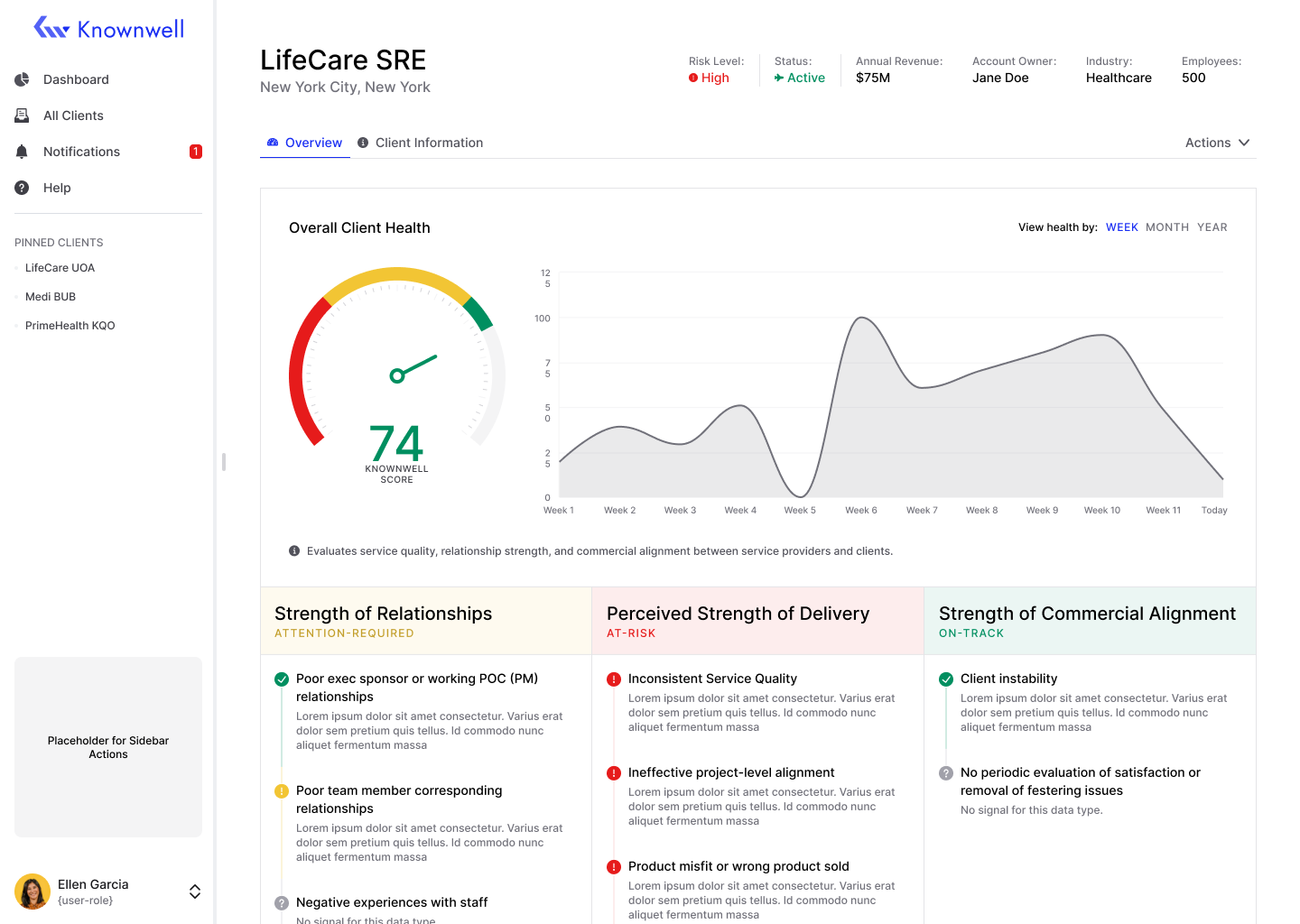This screenshot has width=1300, height=924.
Task: Open pinned client LifeCare UOA
Action: [60, 268]
